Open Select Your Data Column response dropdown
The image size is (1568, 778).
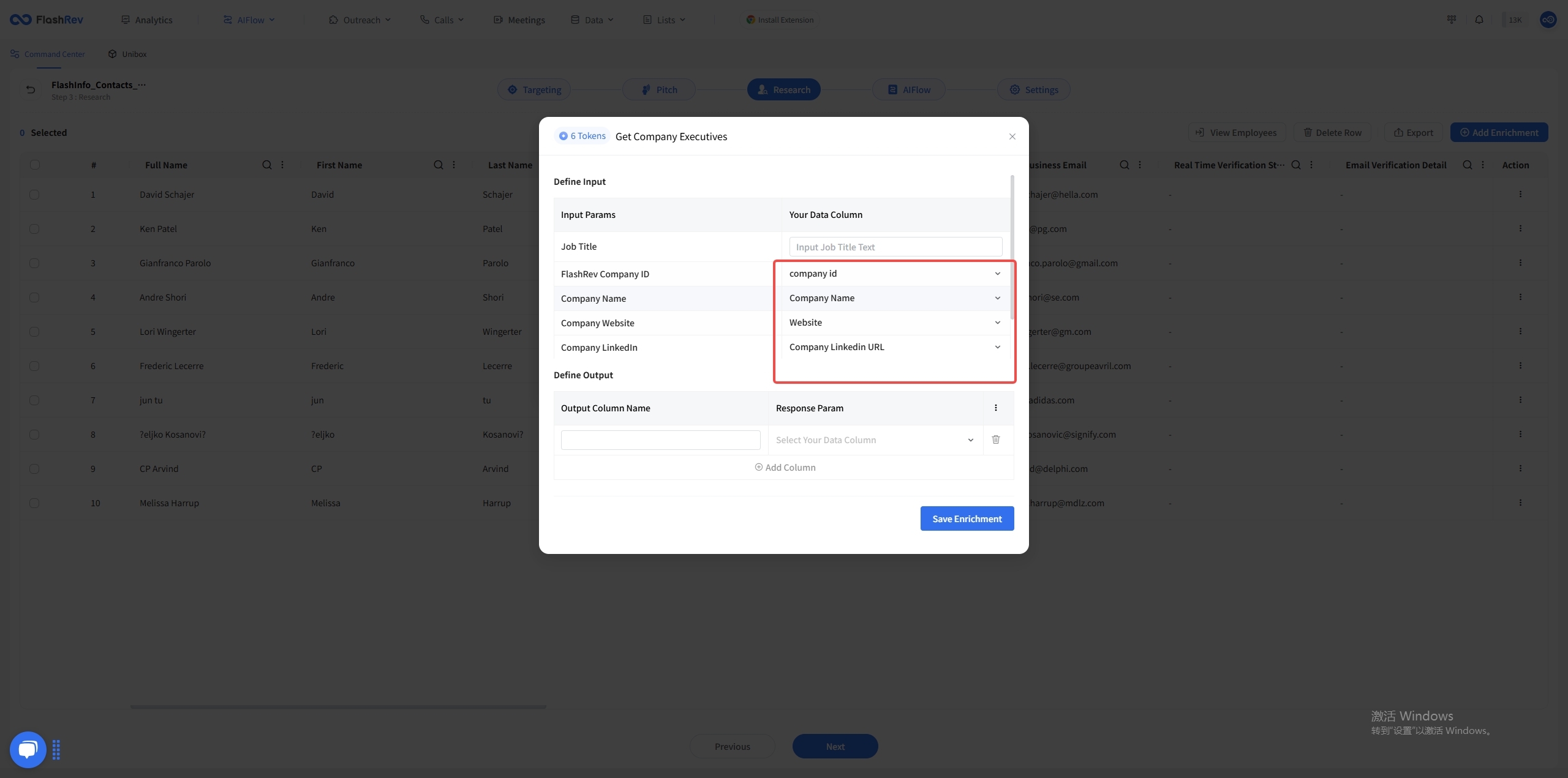tap(875, 440)
